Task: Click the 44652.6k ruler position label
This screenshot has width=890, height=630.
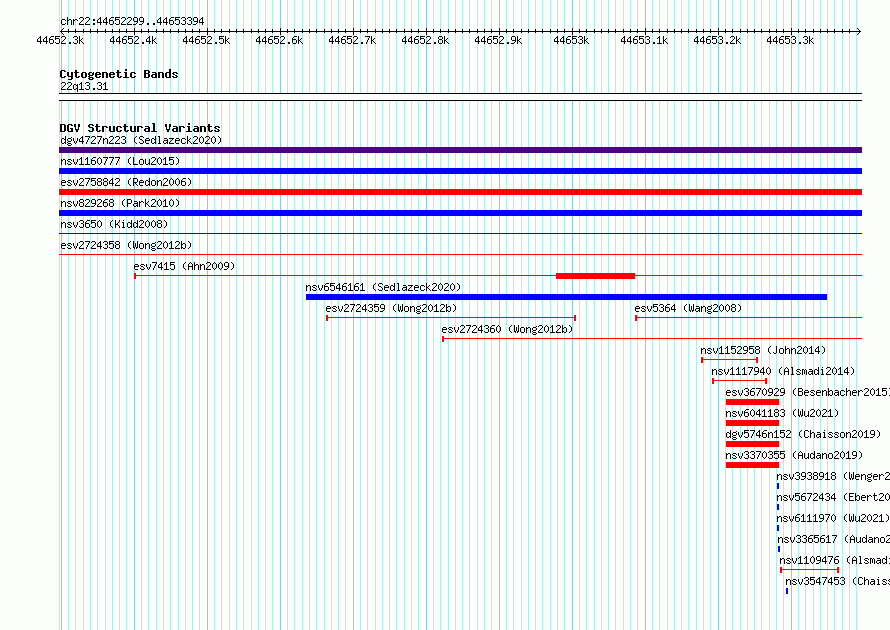Action: point(279,40)
